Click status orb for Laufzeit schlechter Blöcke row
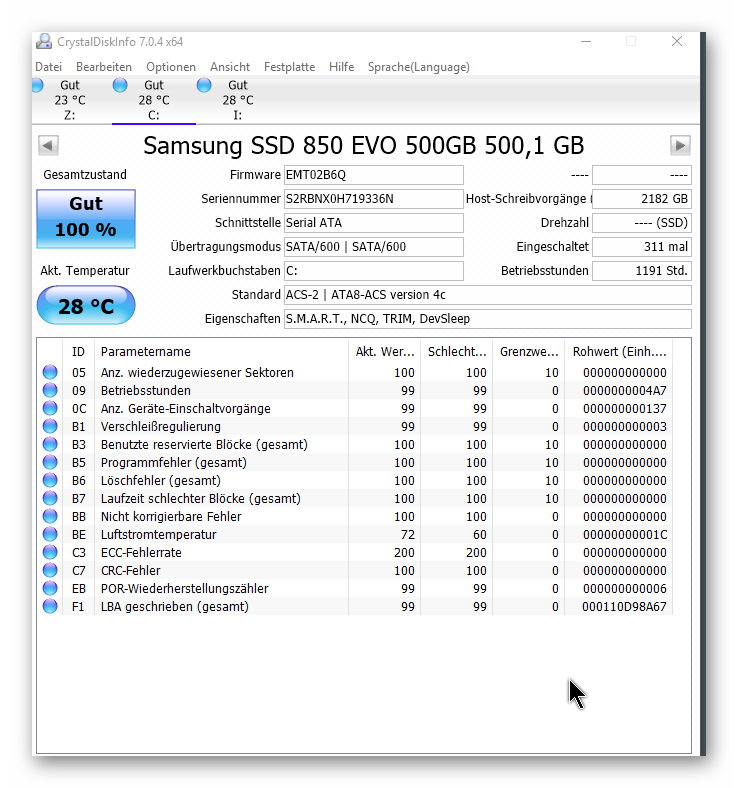Image resolution: width=738 pixels, height=788 pixels. [x=50, y=499]
